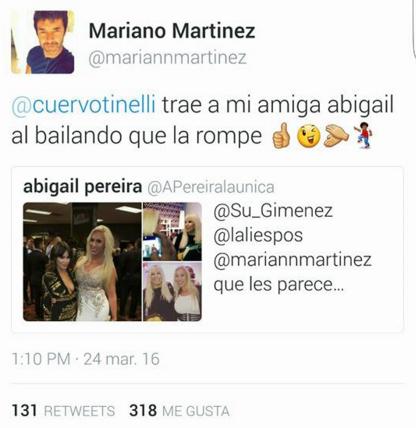Open @mariannmartinez mention in the quoted tweet
The height and width of the screenshot is (428, 416).
tap(292, 260)
